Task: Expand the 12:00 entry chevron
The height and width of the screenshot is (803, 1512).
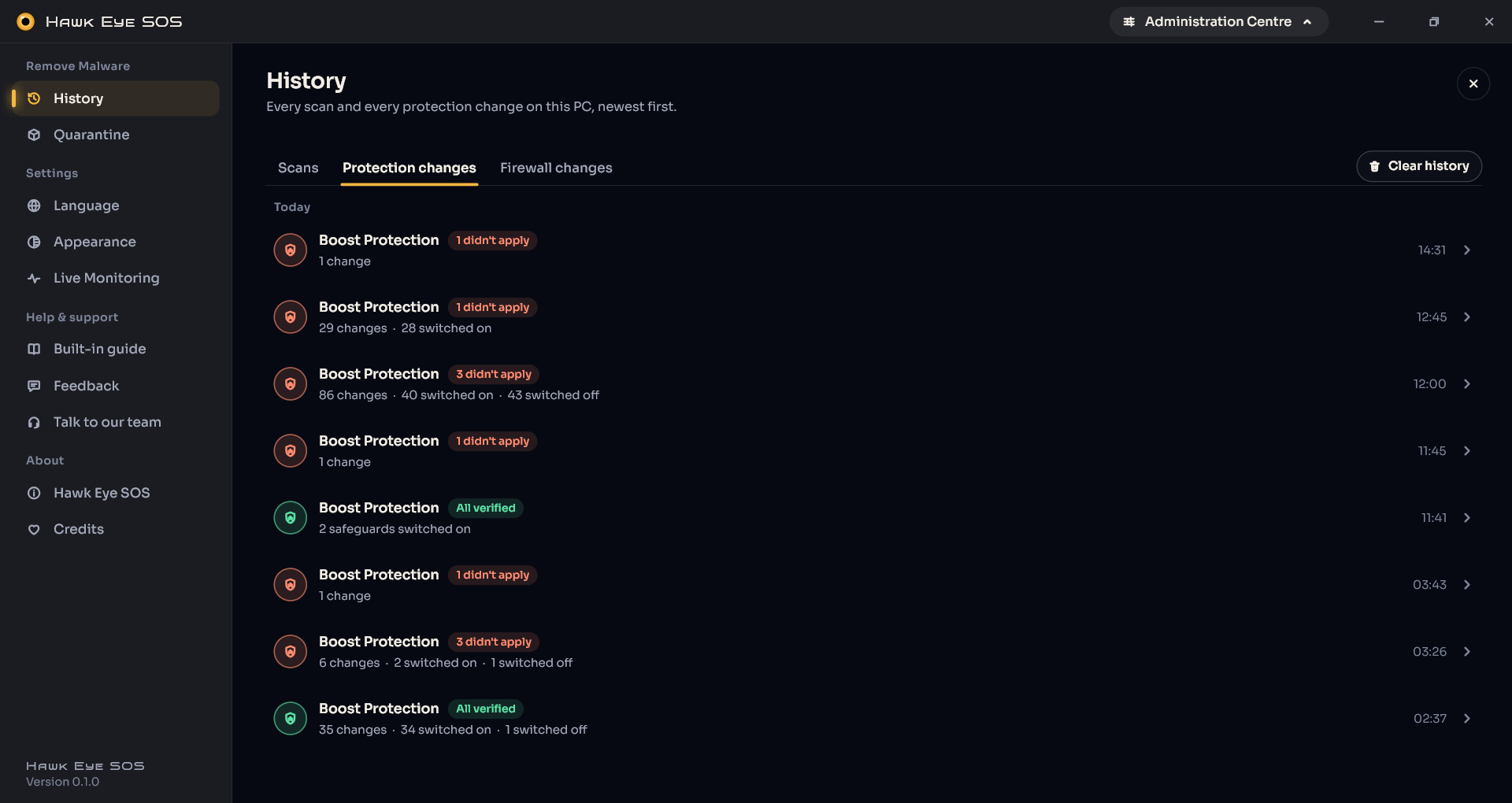Action: click(1466, 384)
